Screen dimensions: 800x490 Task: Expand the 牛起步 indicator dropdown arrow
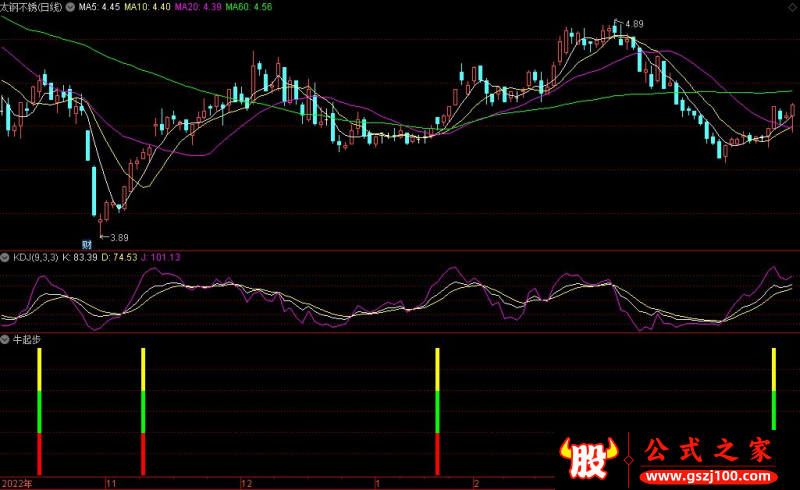6,340
